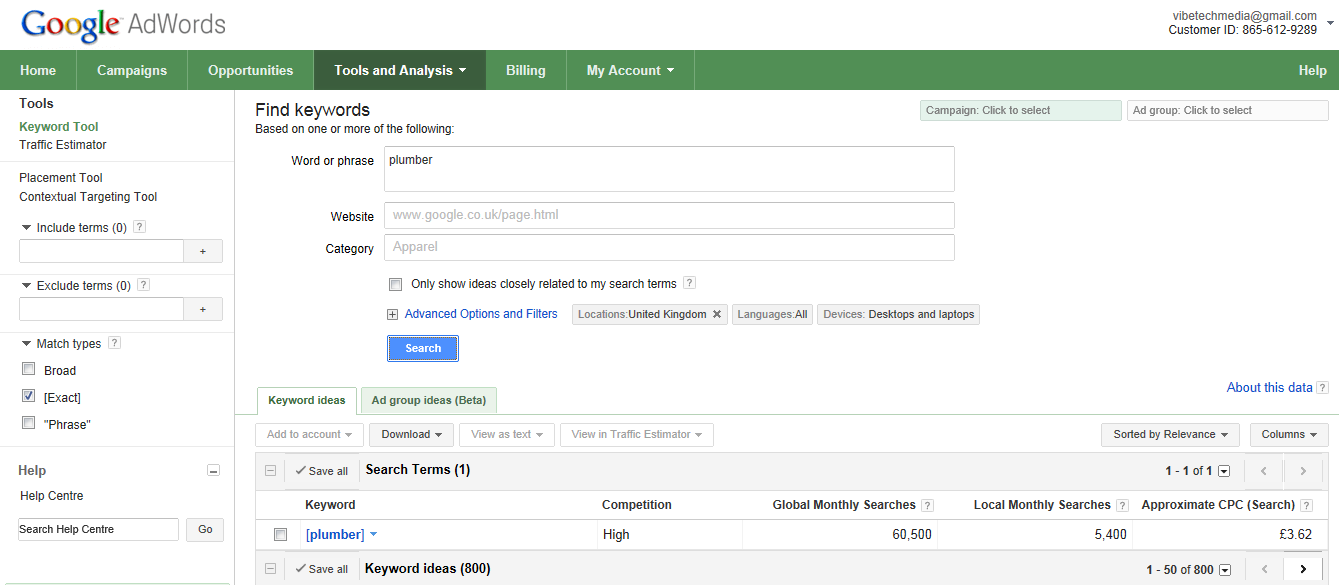Go to the Home tab

click(x=38, y=70)
